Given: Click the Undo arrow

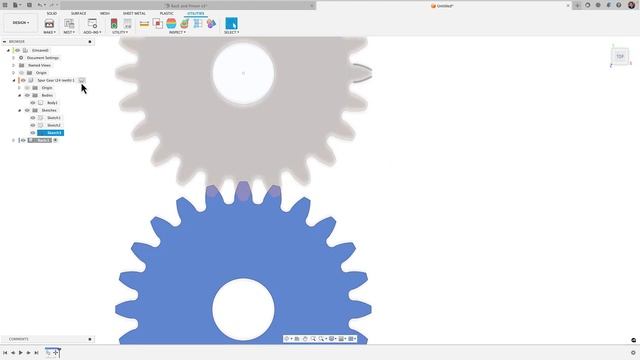Looking at the screenshot, I should click(40, 5).
